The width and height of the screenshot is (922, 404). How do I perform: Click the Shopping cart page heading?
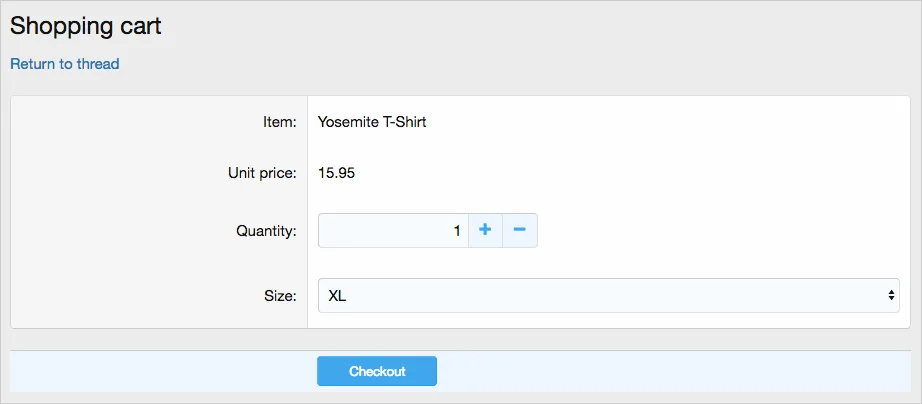coord(86,26)
